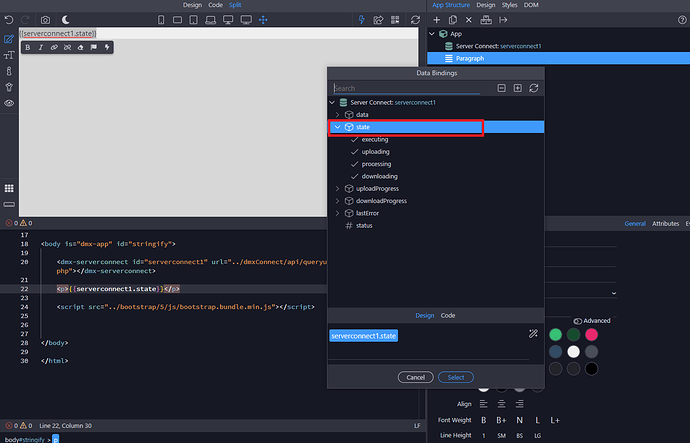The image size is (690, 443).
Task: Select the phone landscape viewport icon
Action: (x=177, y=20)
